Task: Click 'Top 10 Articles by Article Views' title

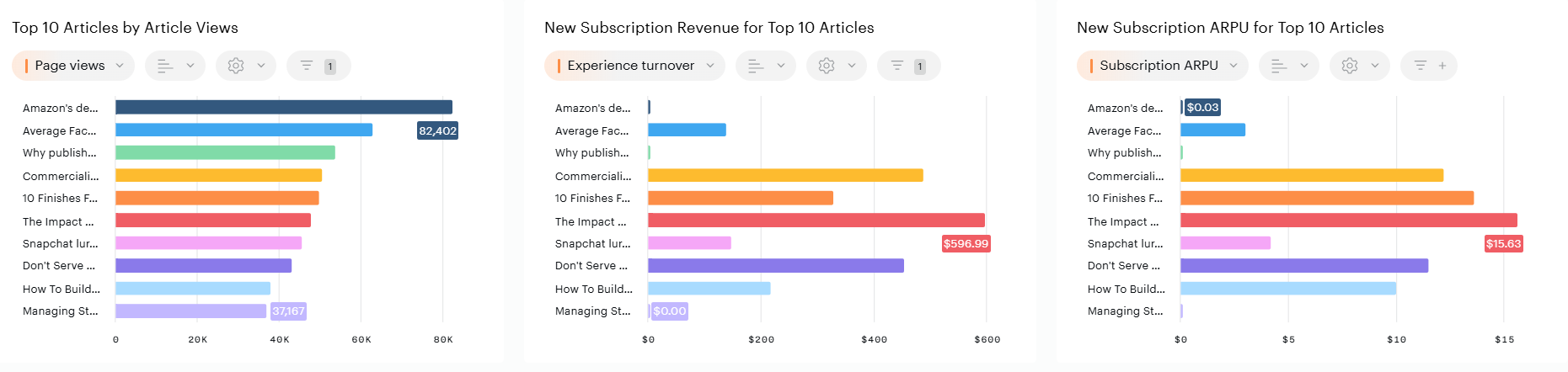Action: pos(125,28)
